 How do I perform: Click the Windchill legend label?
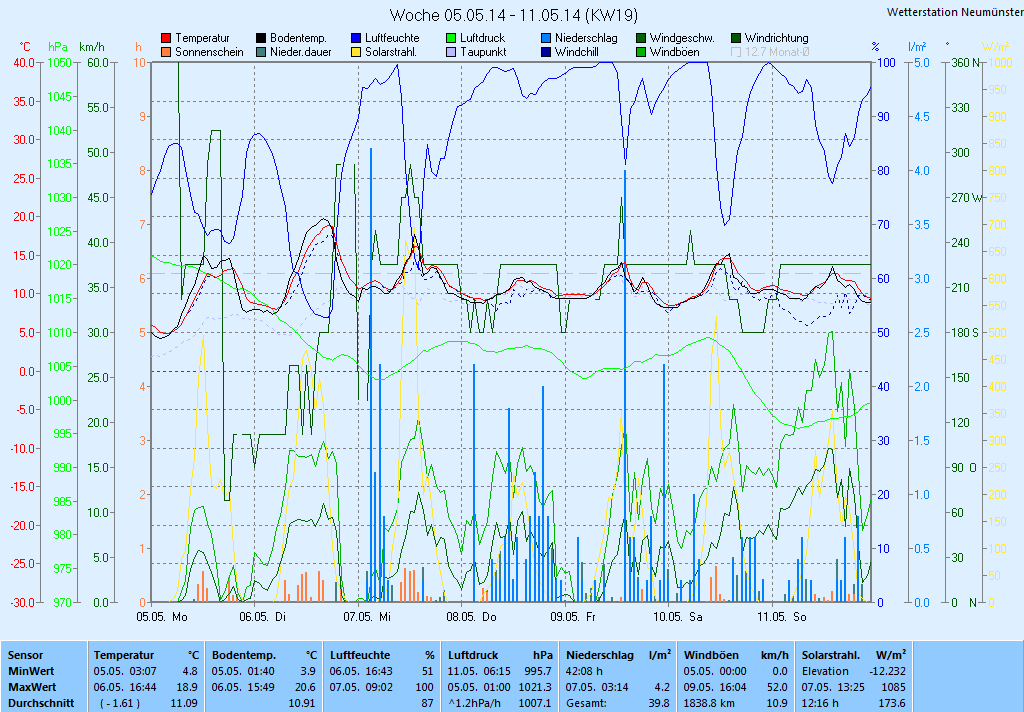pyautogui.click(x=577, y=52)
